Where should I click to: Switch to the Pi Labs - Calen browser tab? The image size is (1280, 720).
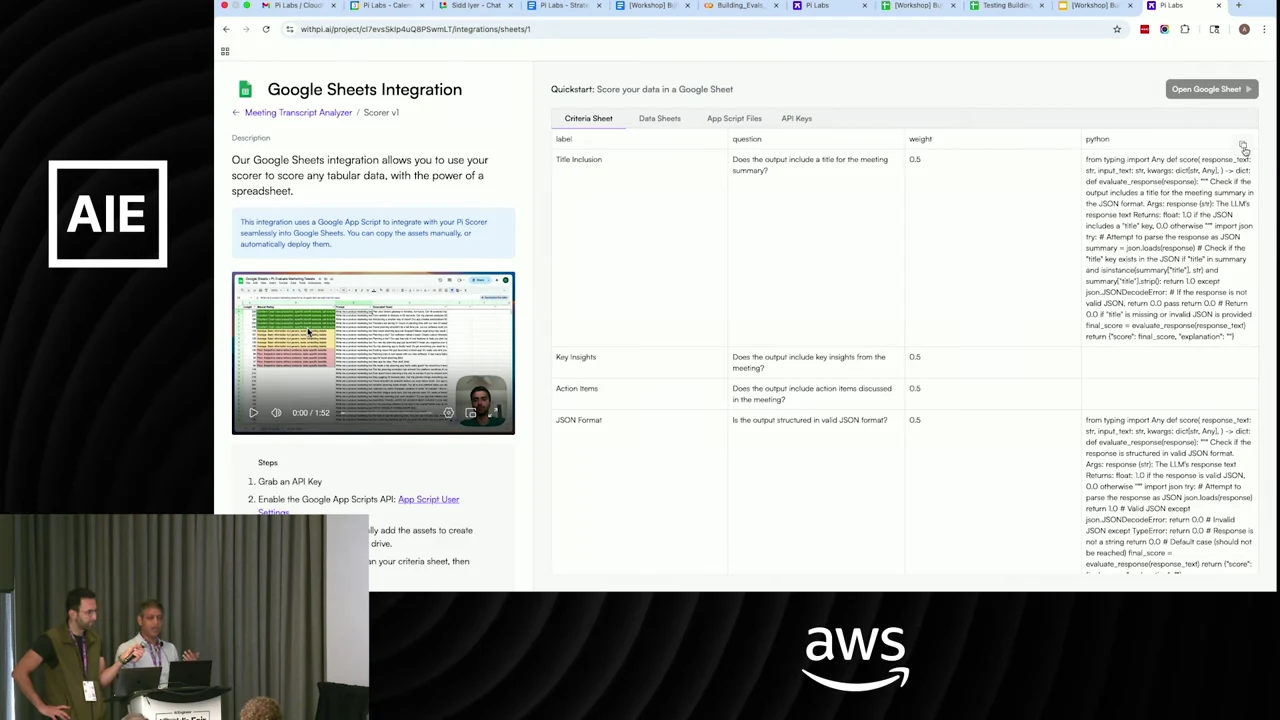click(x=386, y=6)
